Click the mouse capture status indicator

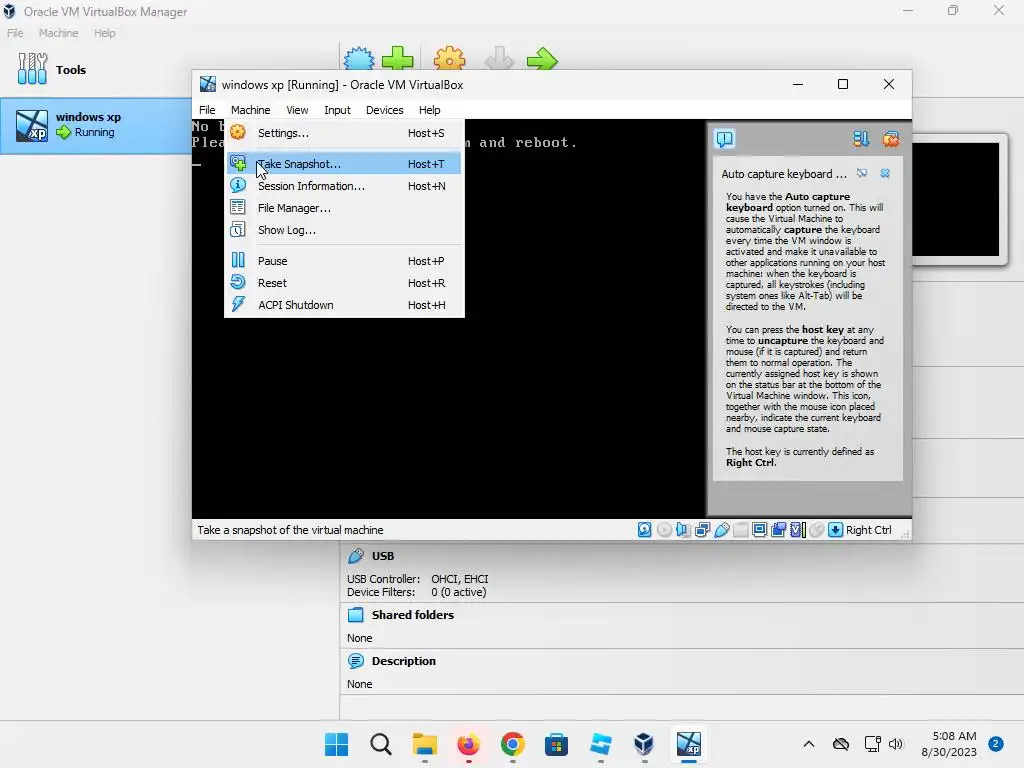pyautogui.click(x=816, y=530)
